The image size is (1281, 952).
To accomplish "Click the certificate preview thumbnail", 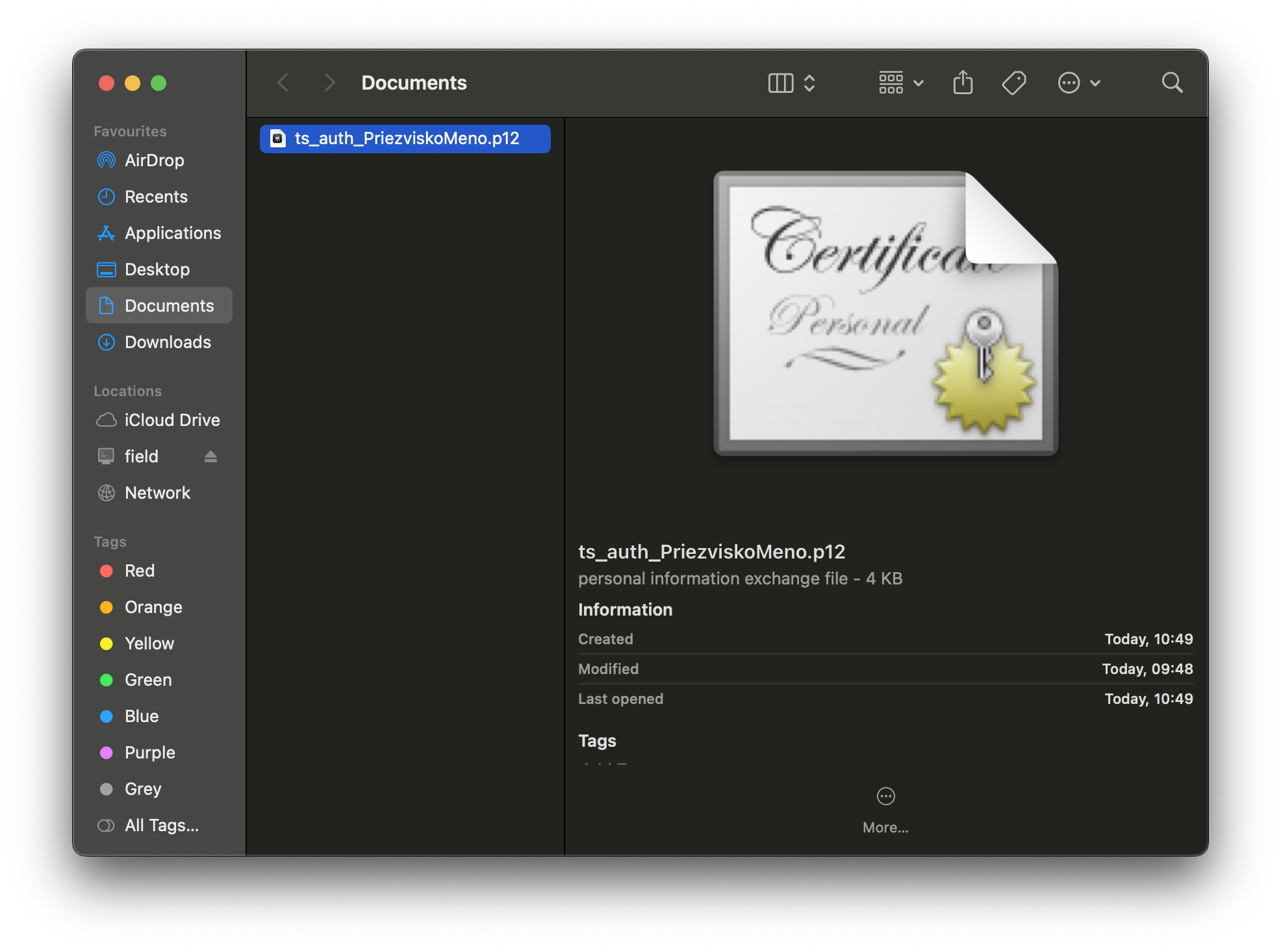I will [x=886, y=313].
